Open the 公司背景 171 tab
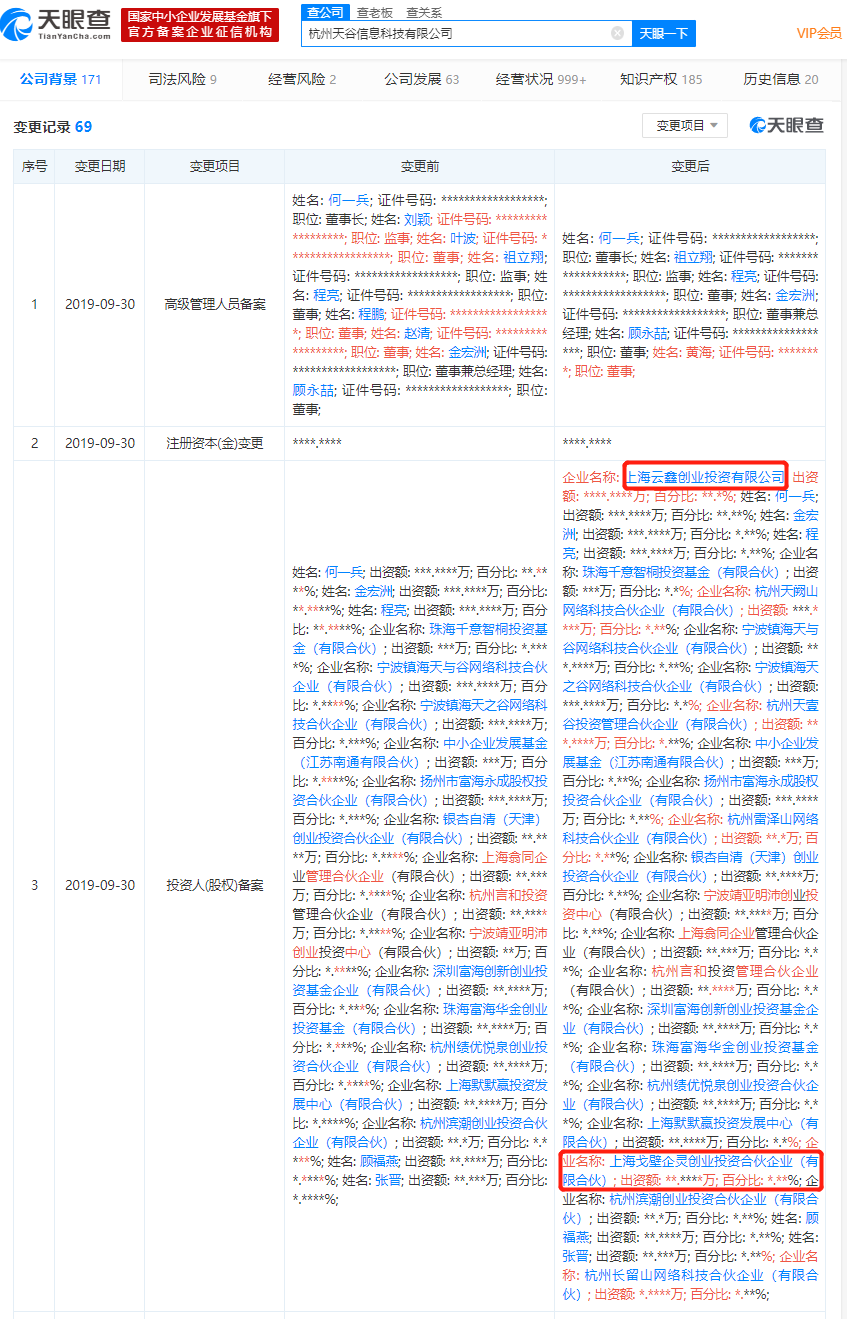Viewport: 847px width, 1319px height. coord(60,79)
